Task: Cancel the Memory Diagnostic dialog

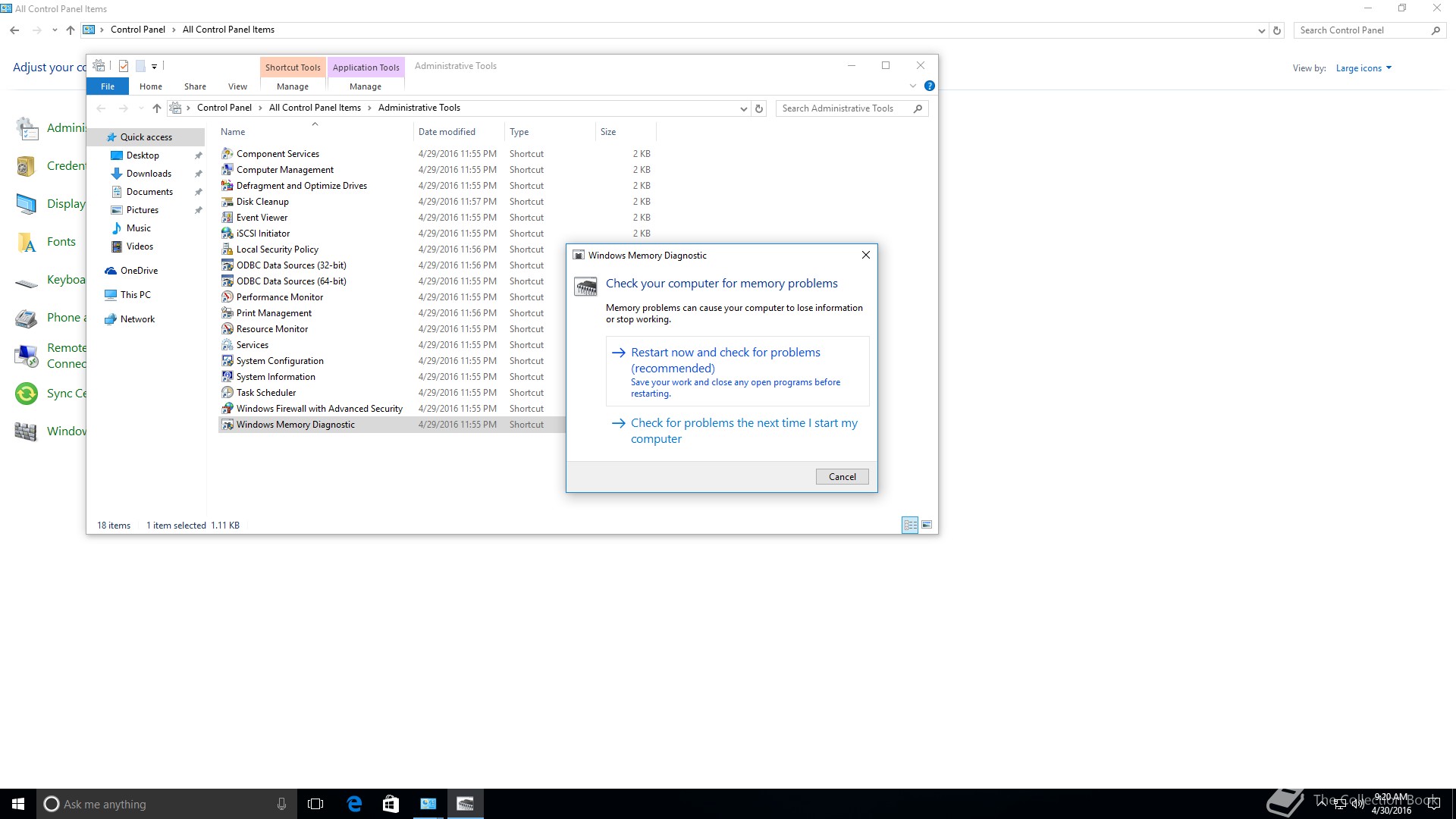Action: [x=842, y=477]
